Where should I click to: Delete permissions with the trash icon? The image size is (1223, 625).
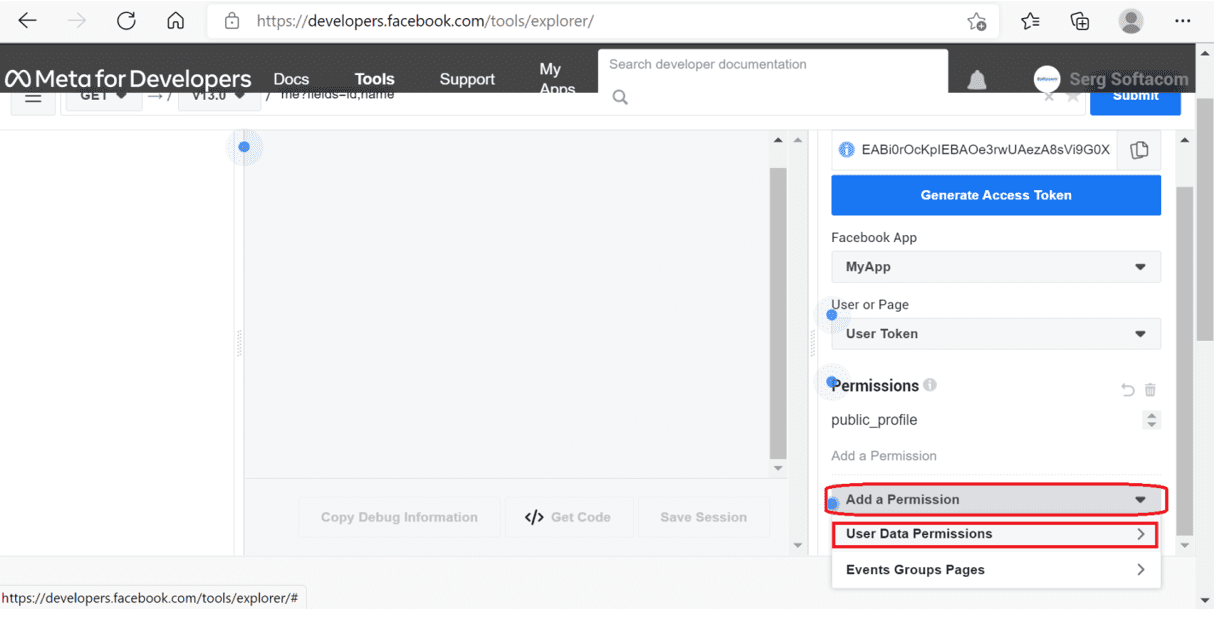click(1150, 390)
